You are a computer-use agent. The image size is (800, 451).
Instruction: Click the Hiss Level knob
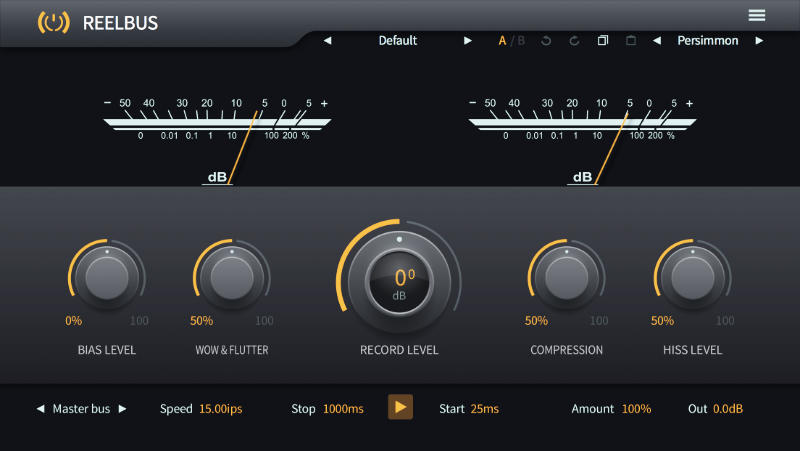coord(692,278)
